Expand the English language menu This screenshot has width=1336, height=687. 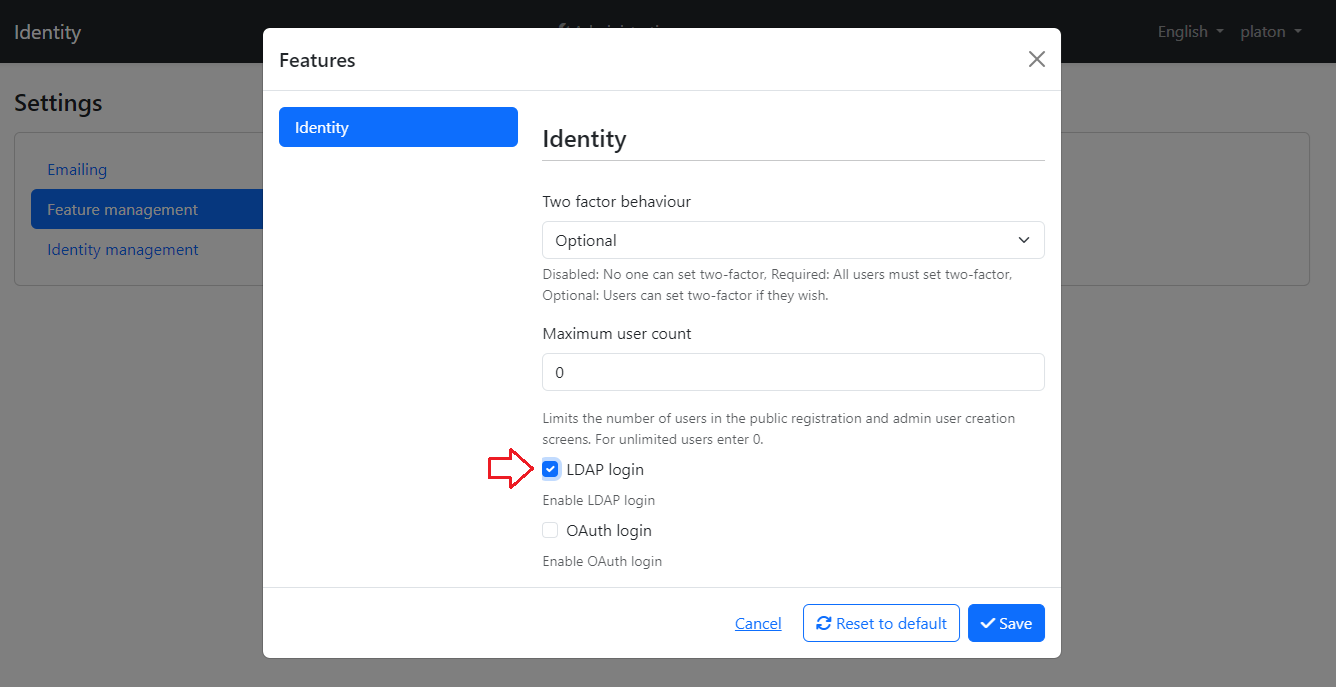point(1190,32)
